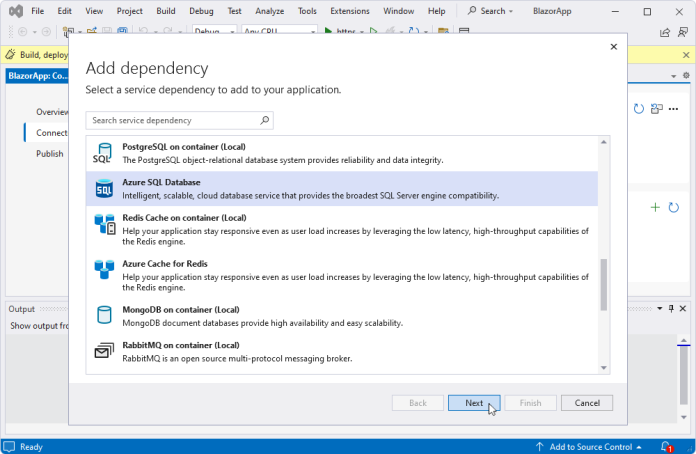Click the Cancel button

click(587, 403)
